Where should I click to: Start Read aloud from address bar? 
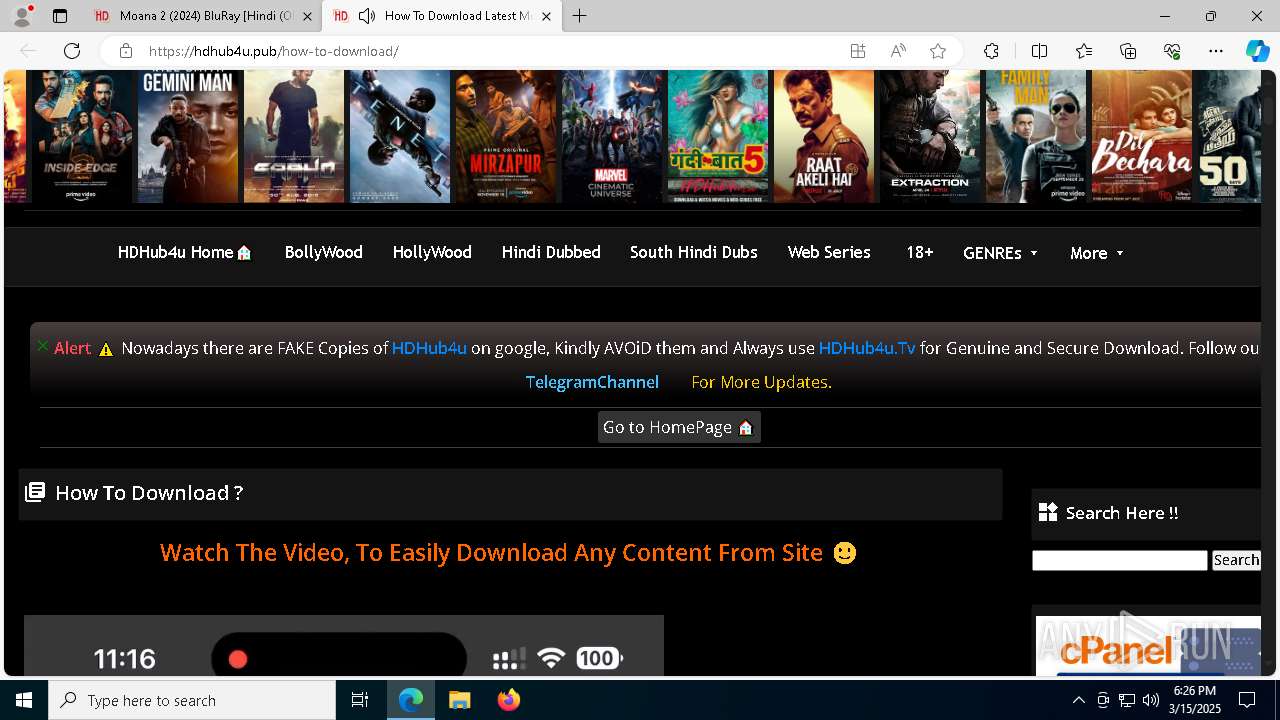[x=898, y=51]
